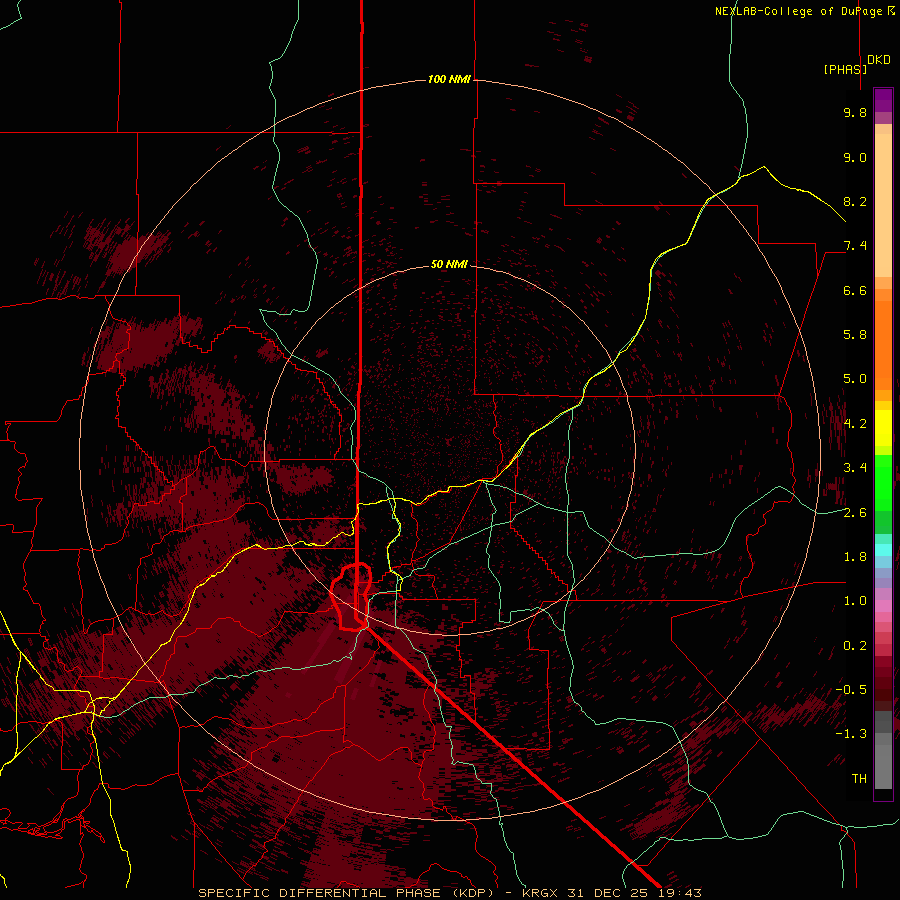Click the yellow segment of the color bar

883,428
